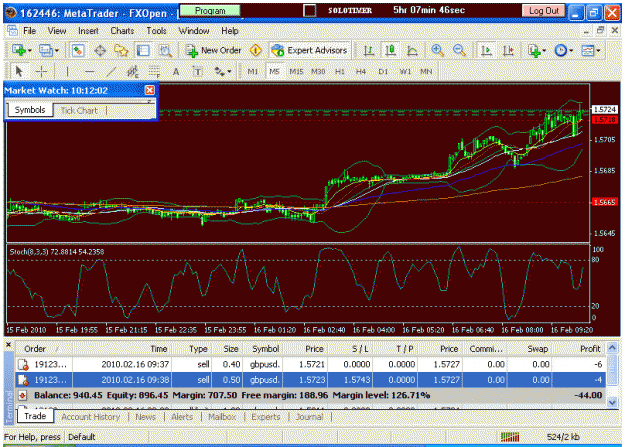Switch to M1 timeframe
Screen dimensions: 625x447
click(253, 72)
